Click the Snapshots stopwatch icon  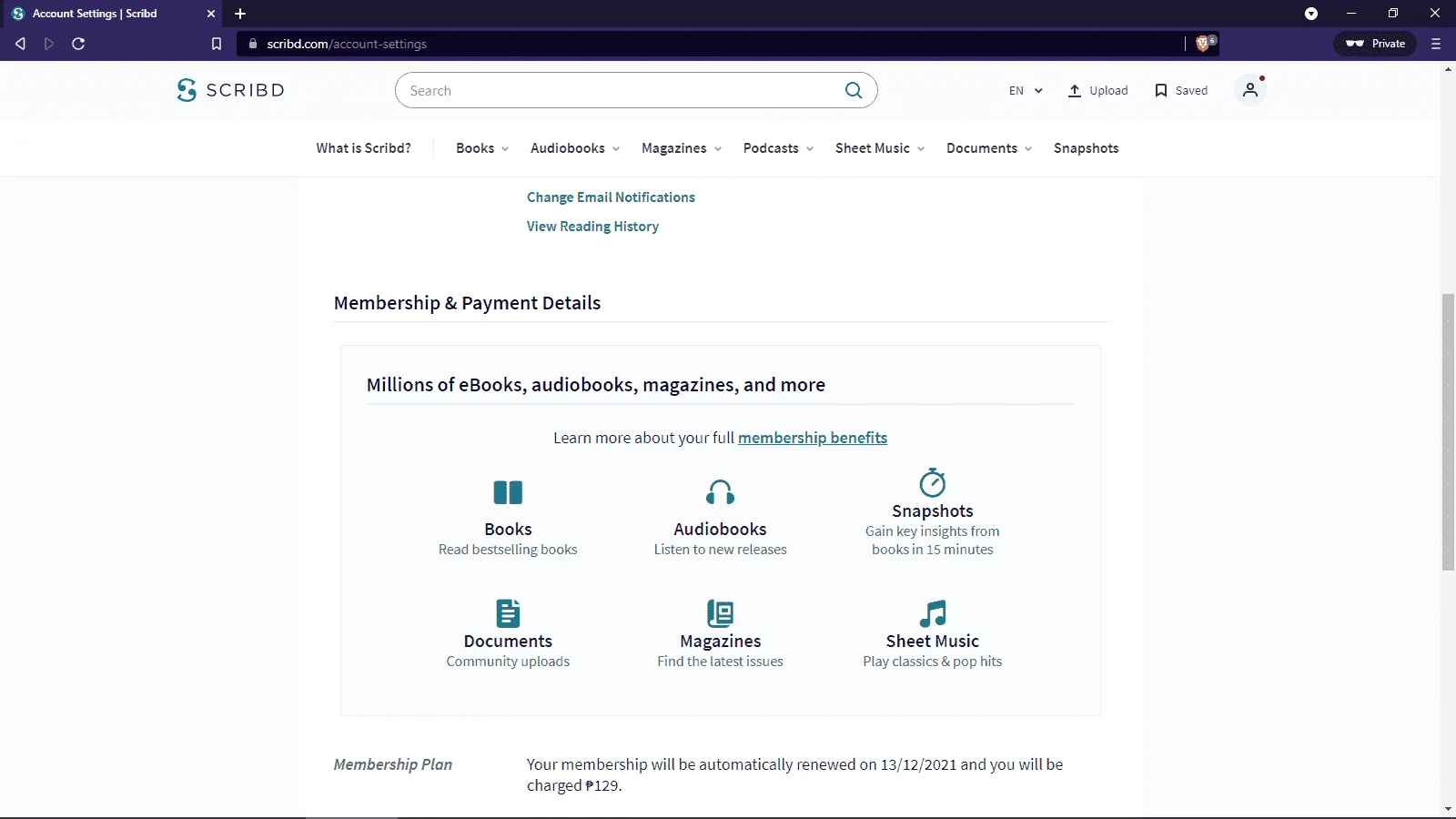[x=933, y=482]
